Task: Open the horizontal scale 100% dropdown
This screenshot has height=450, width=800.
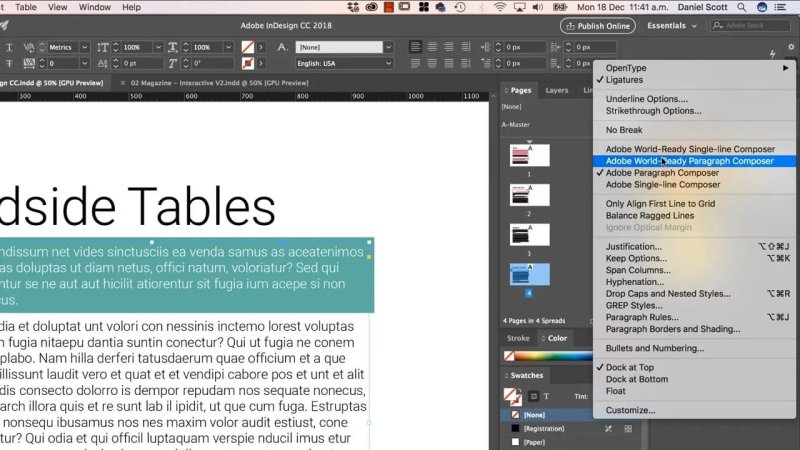Action: click(228, 47)
